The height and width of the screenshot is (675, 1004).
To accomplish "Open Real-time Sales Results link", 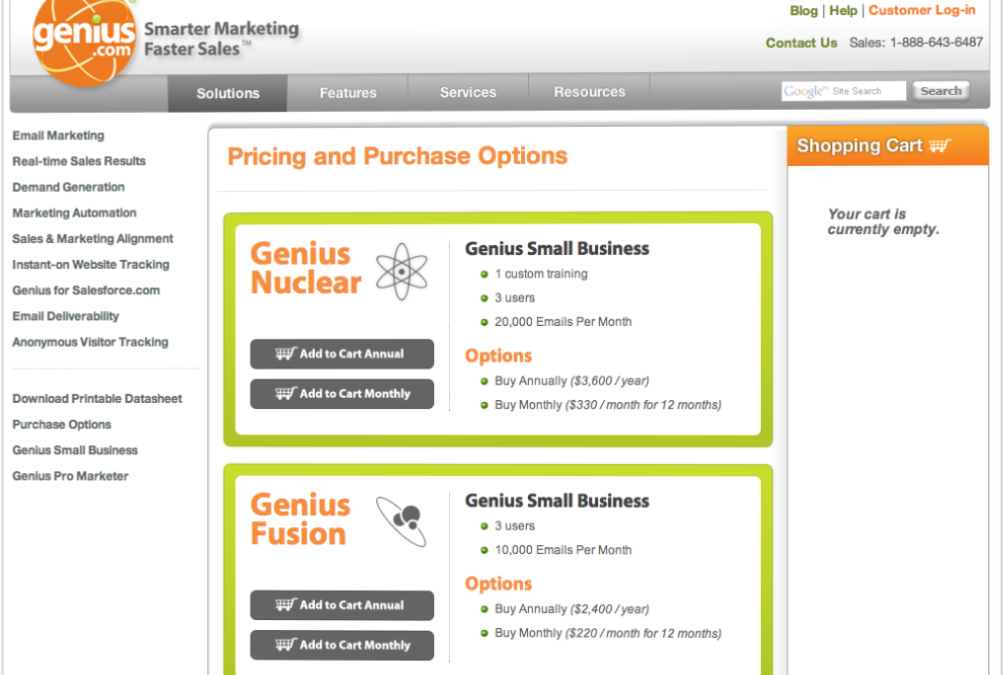I will [x=79, y=161].
